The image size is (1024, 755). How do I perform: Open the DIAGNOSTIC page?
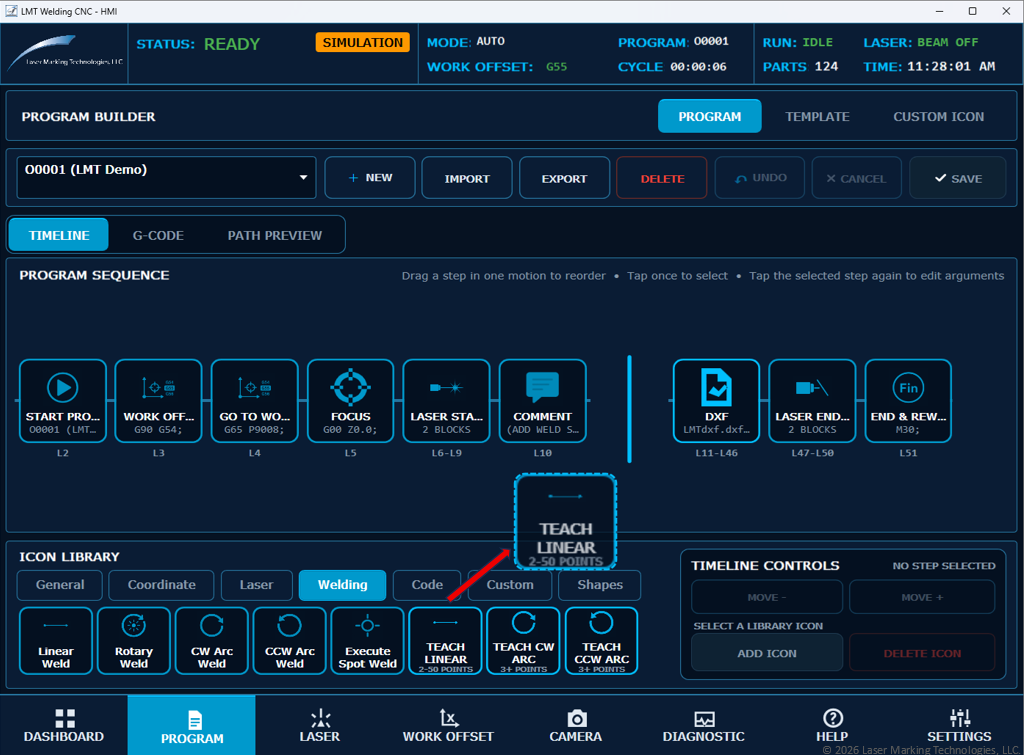pyautogui.click(x=703, y=726)
